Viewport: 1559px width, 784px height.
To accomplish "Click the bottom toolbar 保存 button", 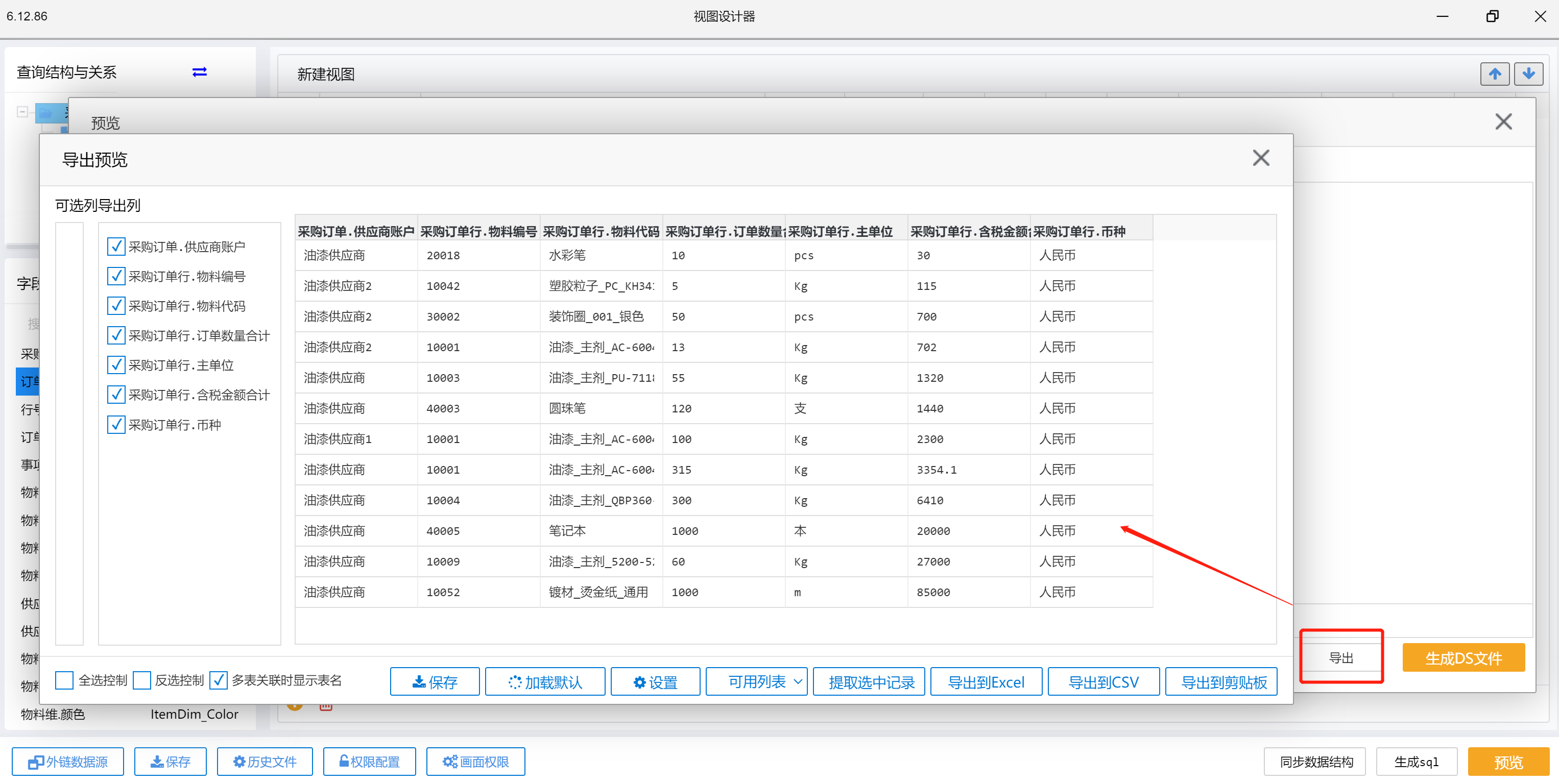I will tap(170, 762).
